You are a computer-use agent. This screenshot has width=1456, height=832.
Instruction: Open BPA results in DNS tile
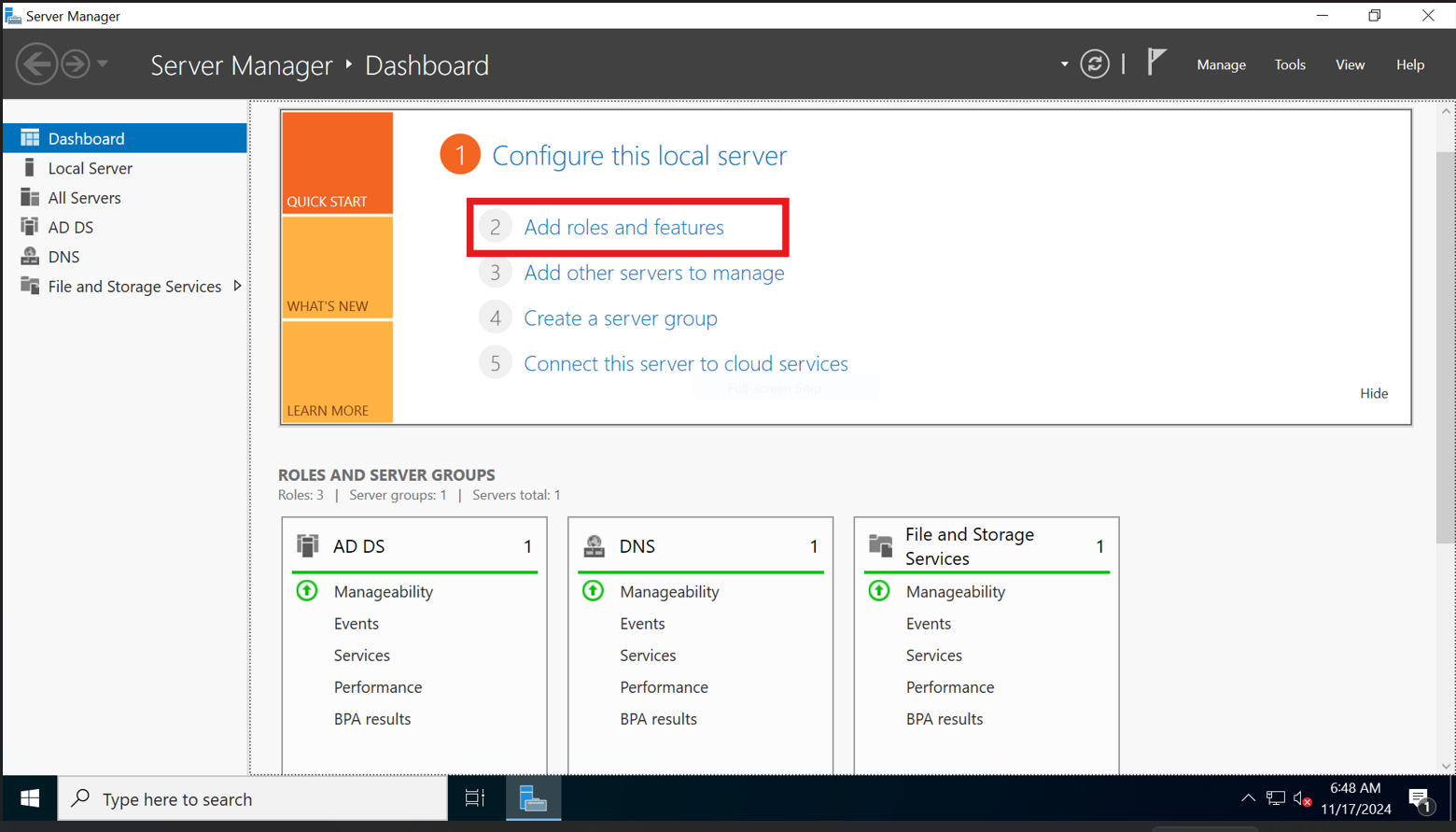coord(658,719)
